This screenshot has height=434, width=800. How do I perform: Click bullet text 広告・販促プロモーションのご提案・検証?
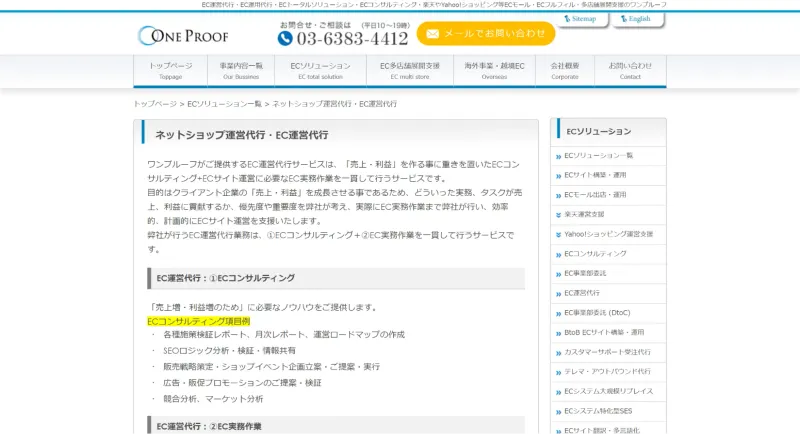(242, 383)
